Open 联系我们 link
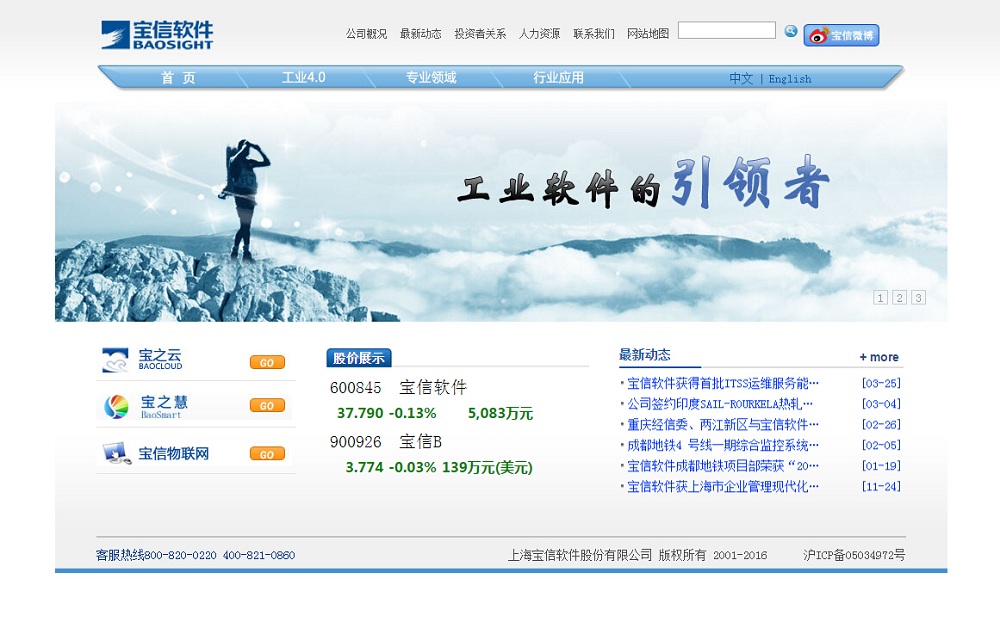 click(x=593, y=34)
